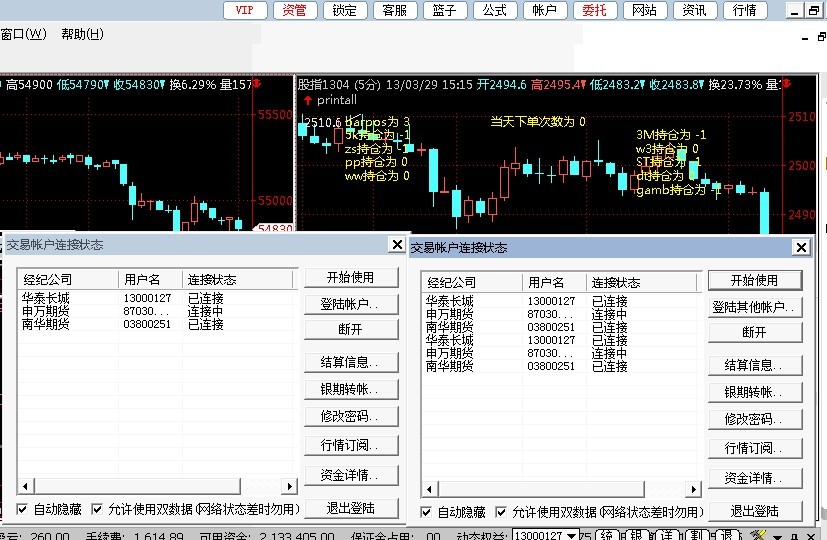Click the 退 status bar icon
The image size is (827, 540).
pyautogui.click(x=727, y=535)
